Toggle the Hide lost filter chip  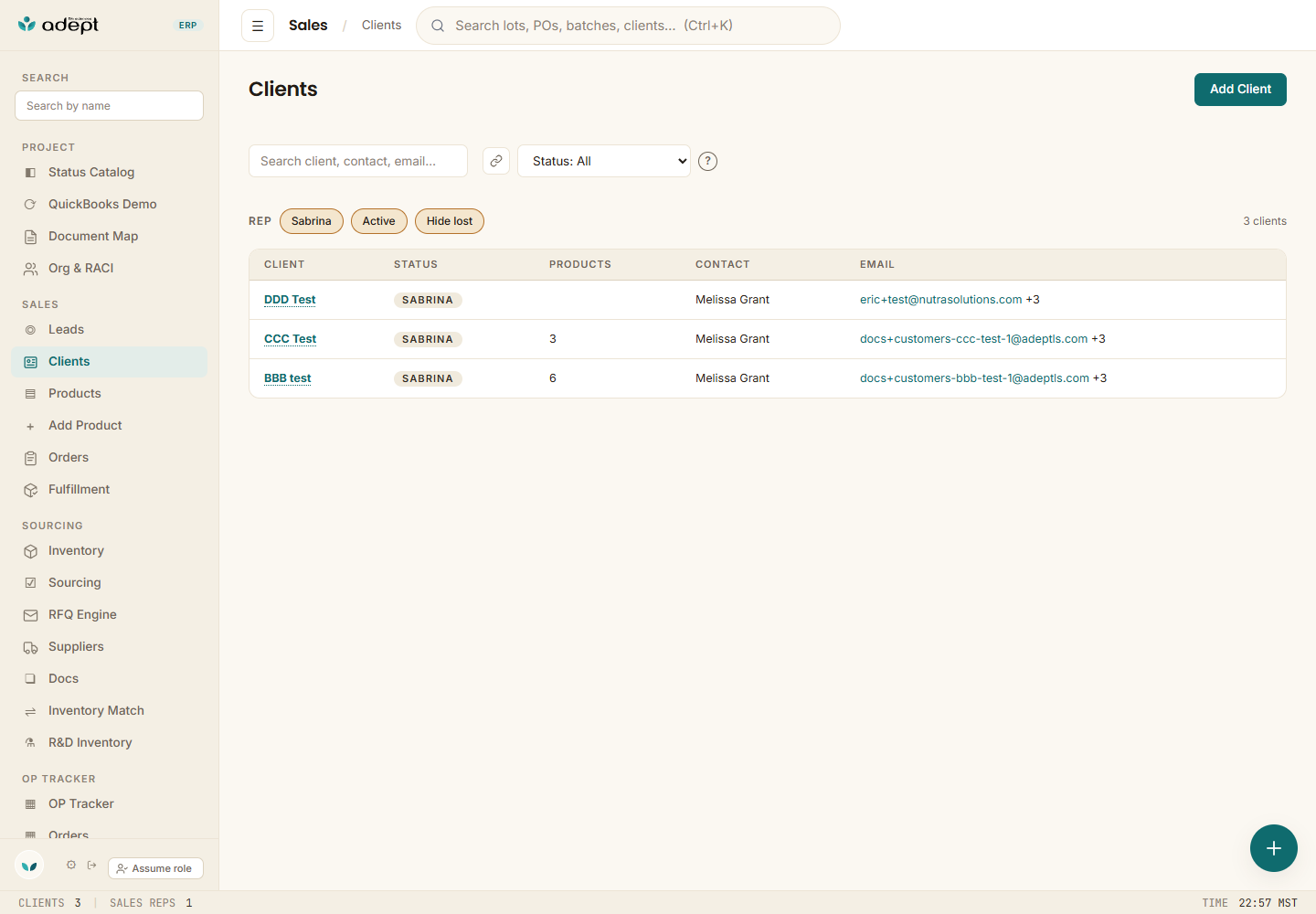pyautogui.click(x=450, y=221)
